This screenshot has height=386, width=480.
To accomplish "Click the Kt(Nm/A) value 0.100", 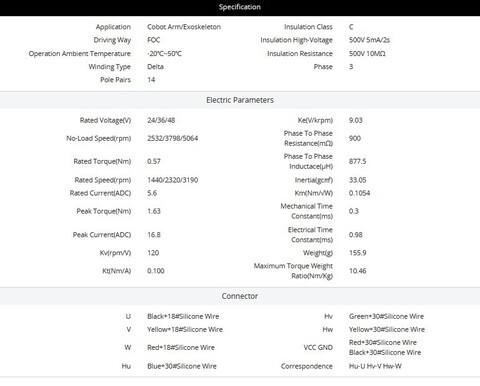I will coord(156,271).
